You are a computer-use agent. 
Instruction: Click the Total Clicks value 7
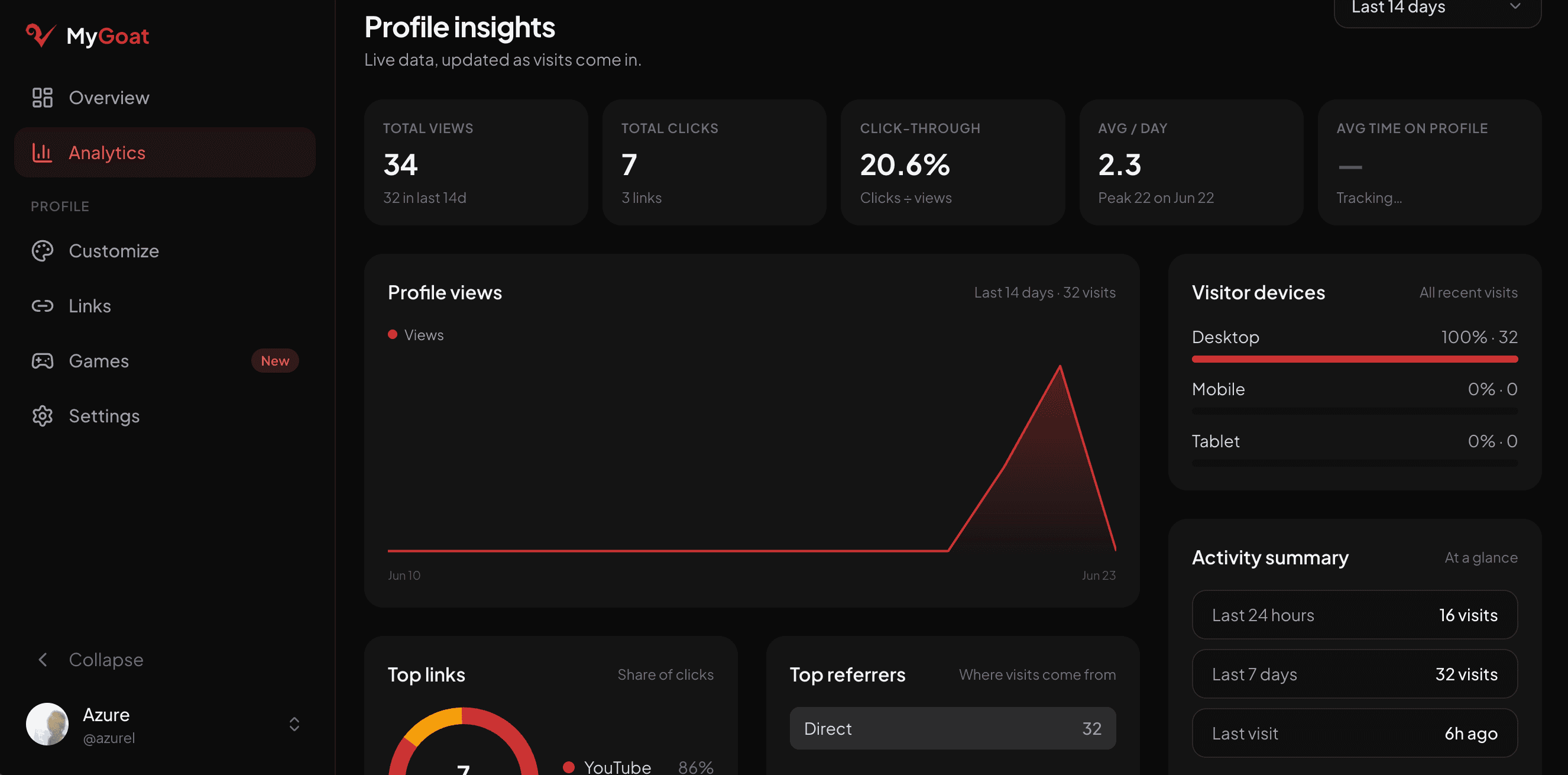pyautogui.click(x=630, y=164)
